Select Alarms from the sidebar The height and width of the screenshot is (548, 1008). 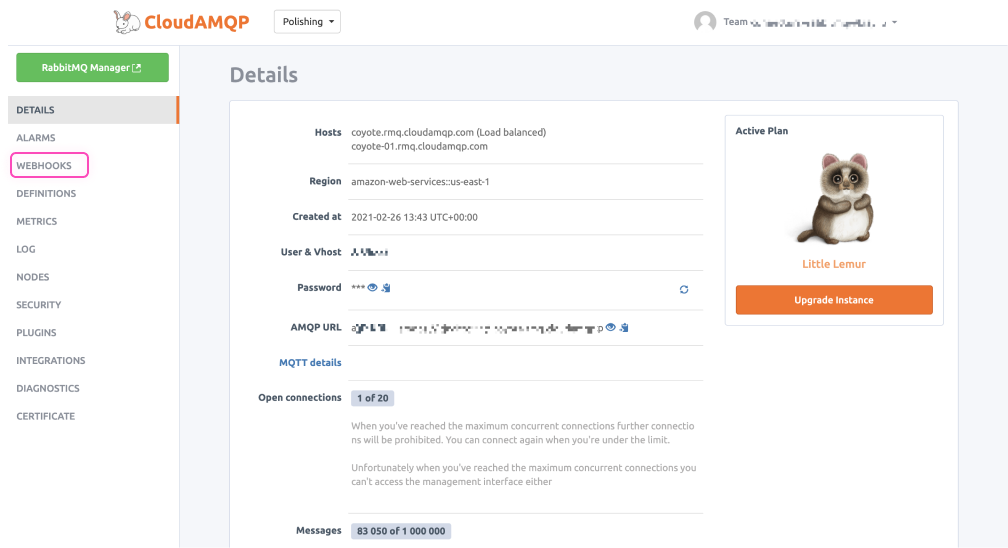point(36,138)
